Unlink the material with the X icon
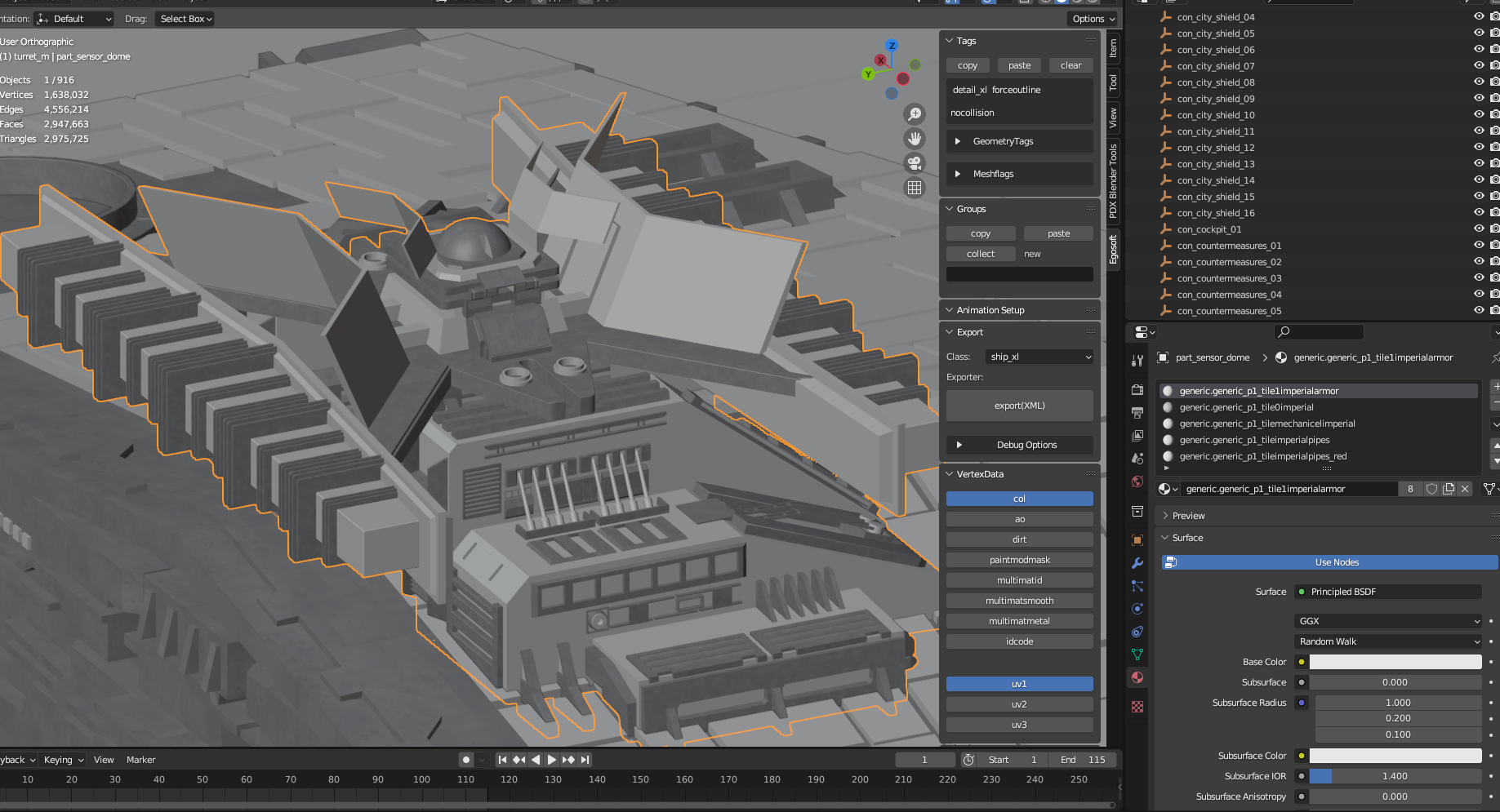 1465,489
